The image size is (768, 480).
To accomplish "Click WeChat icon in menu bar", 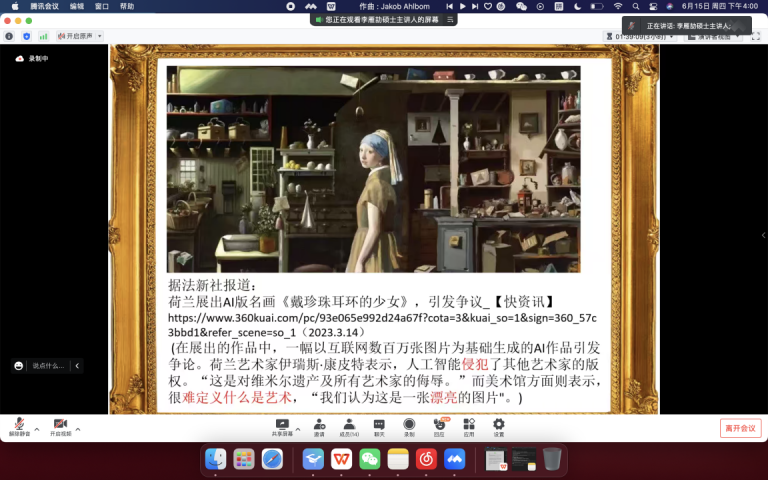I will click(x=521, y=6).
